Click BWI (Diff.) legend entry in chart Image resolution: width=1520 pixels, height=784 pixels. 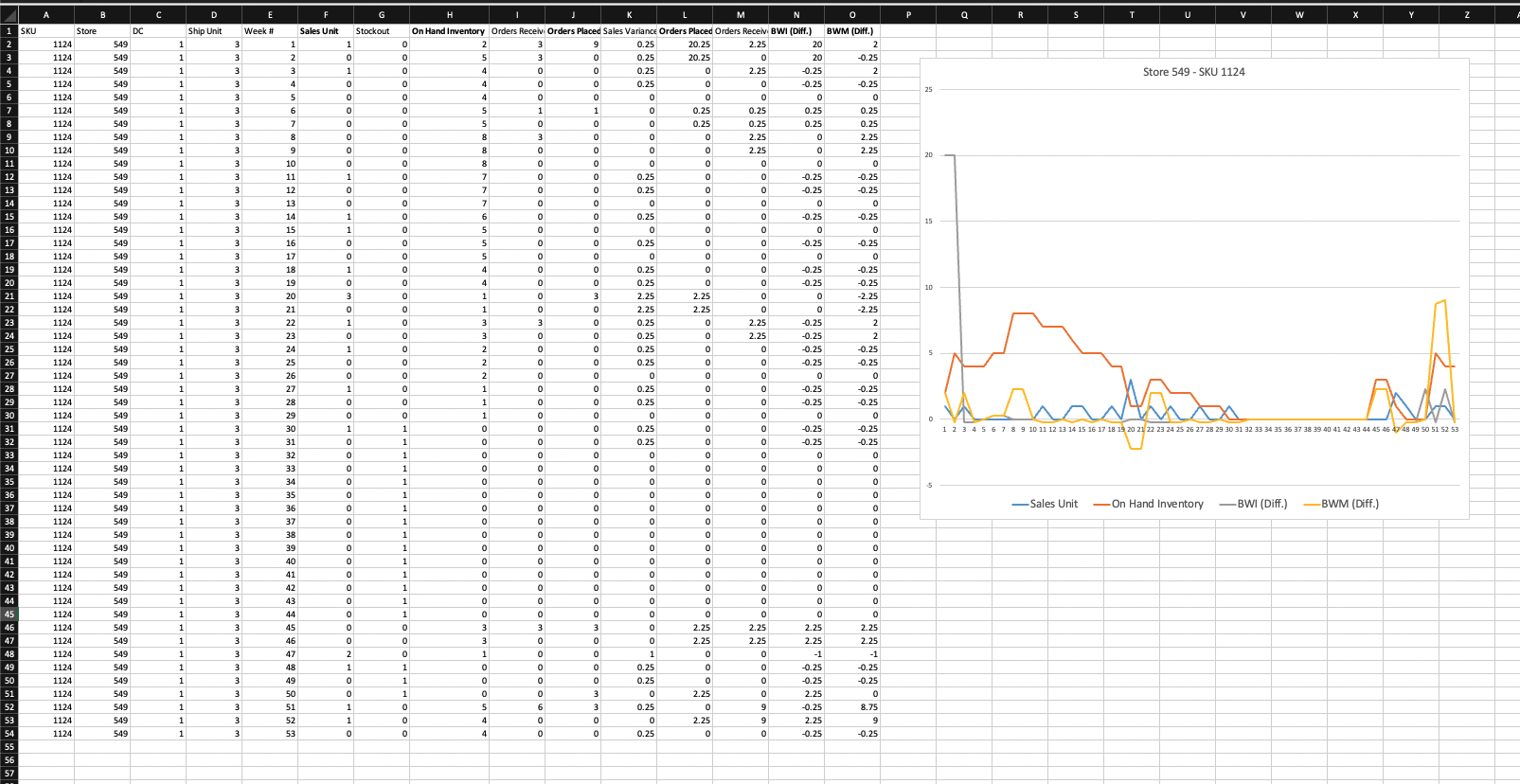(x=1253, y=504)
